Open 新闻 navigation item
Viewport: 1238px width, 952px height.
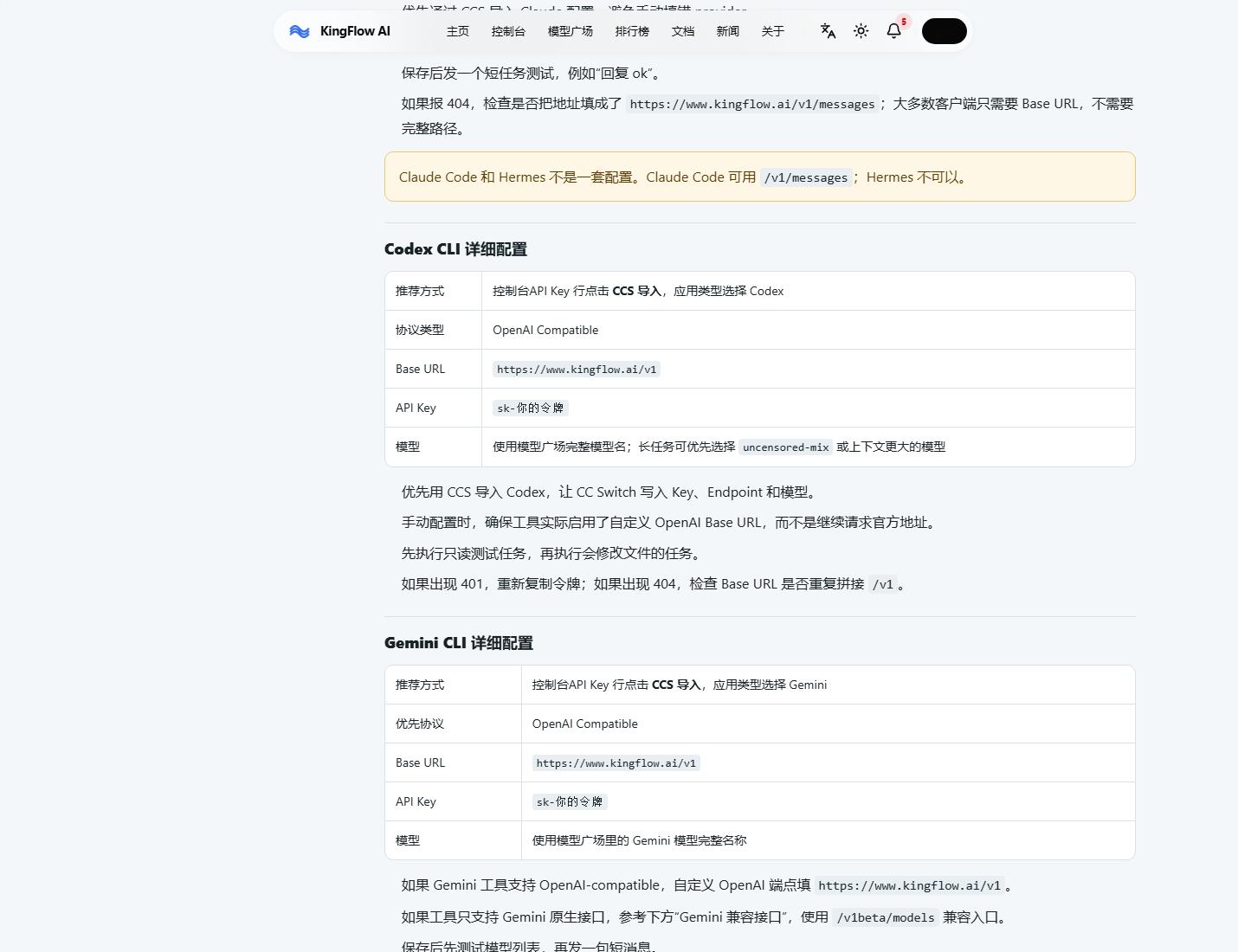(728, 31)
